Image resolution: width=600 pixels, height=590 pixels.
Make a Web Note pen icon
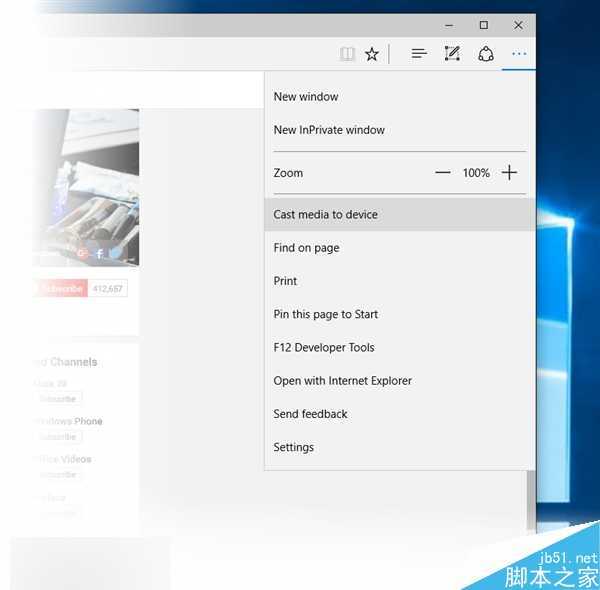click(x=452, y=54)
